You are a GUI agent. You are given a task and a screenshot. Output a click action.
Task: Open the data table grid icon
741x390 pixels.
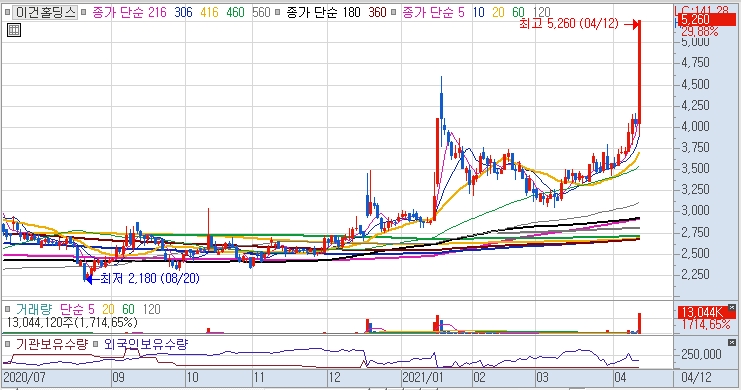coord(14,30)
